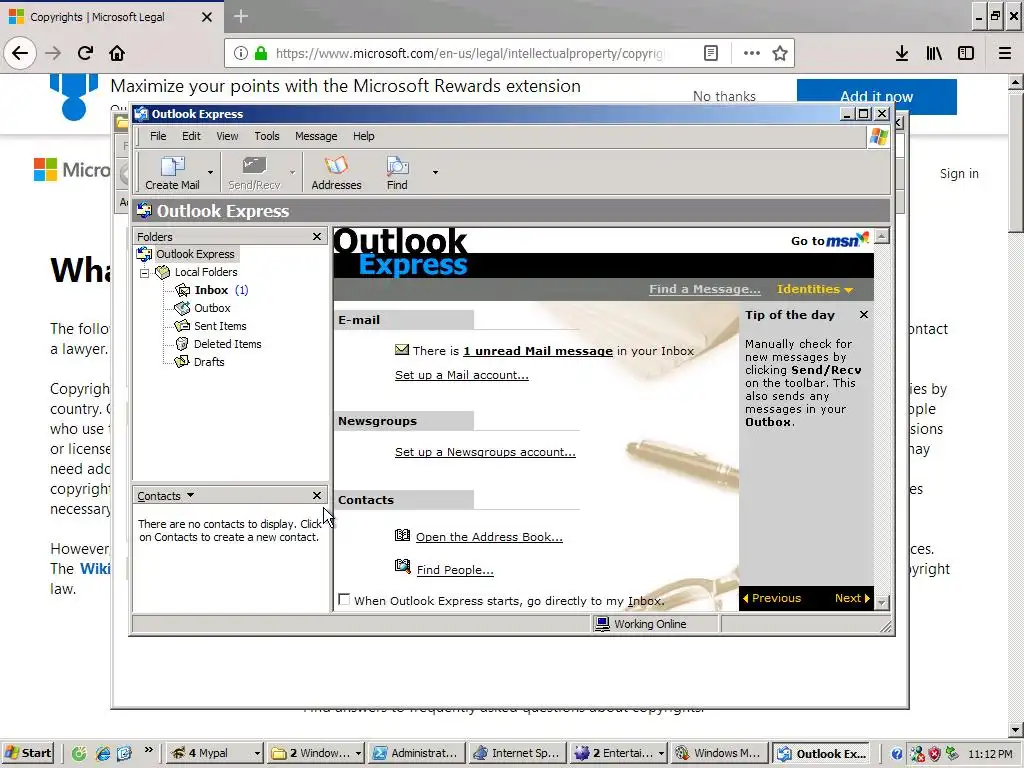The height and width of the screenshot is (768, 1024).
Task: Show site information icon in address bar
Action: click(240, 54)
